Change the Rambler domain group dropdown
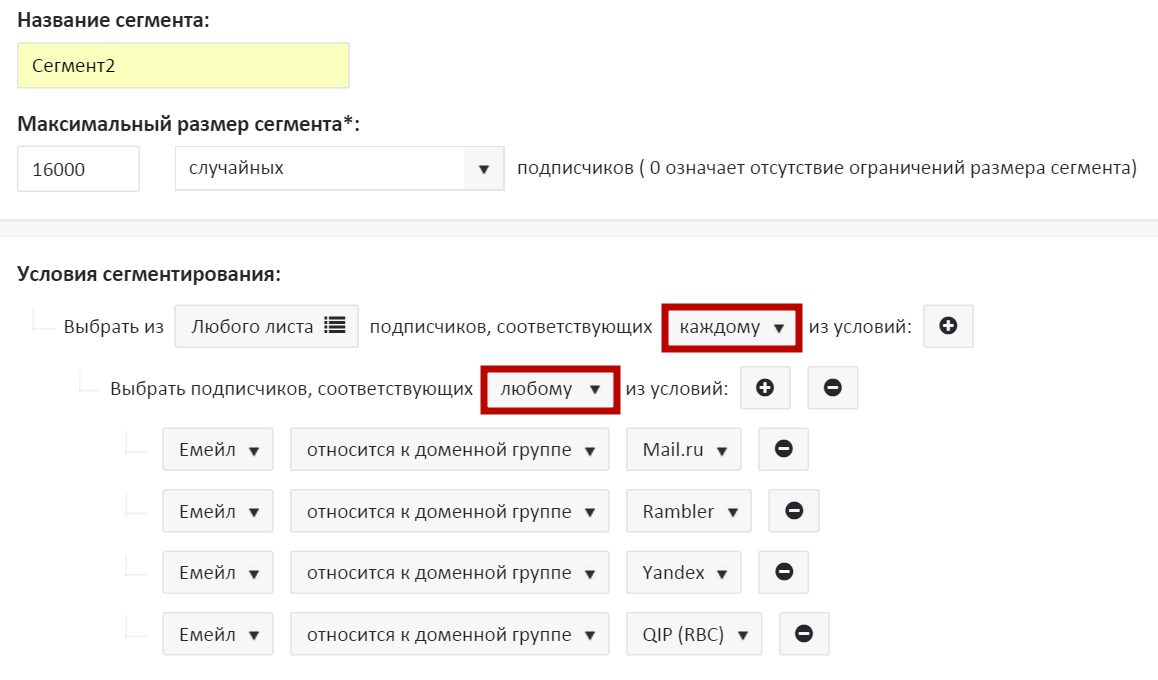The width and height of the screenshot is (1158, 680). tap(689, 511)
